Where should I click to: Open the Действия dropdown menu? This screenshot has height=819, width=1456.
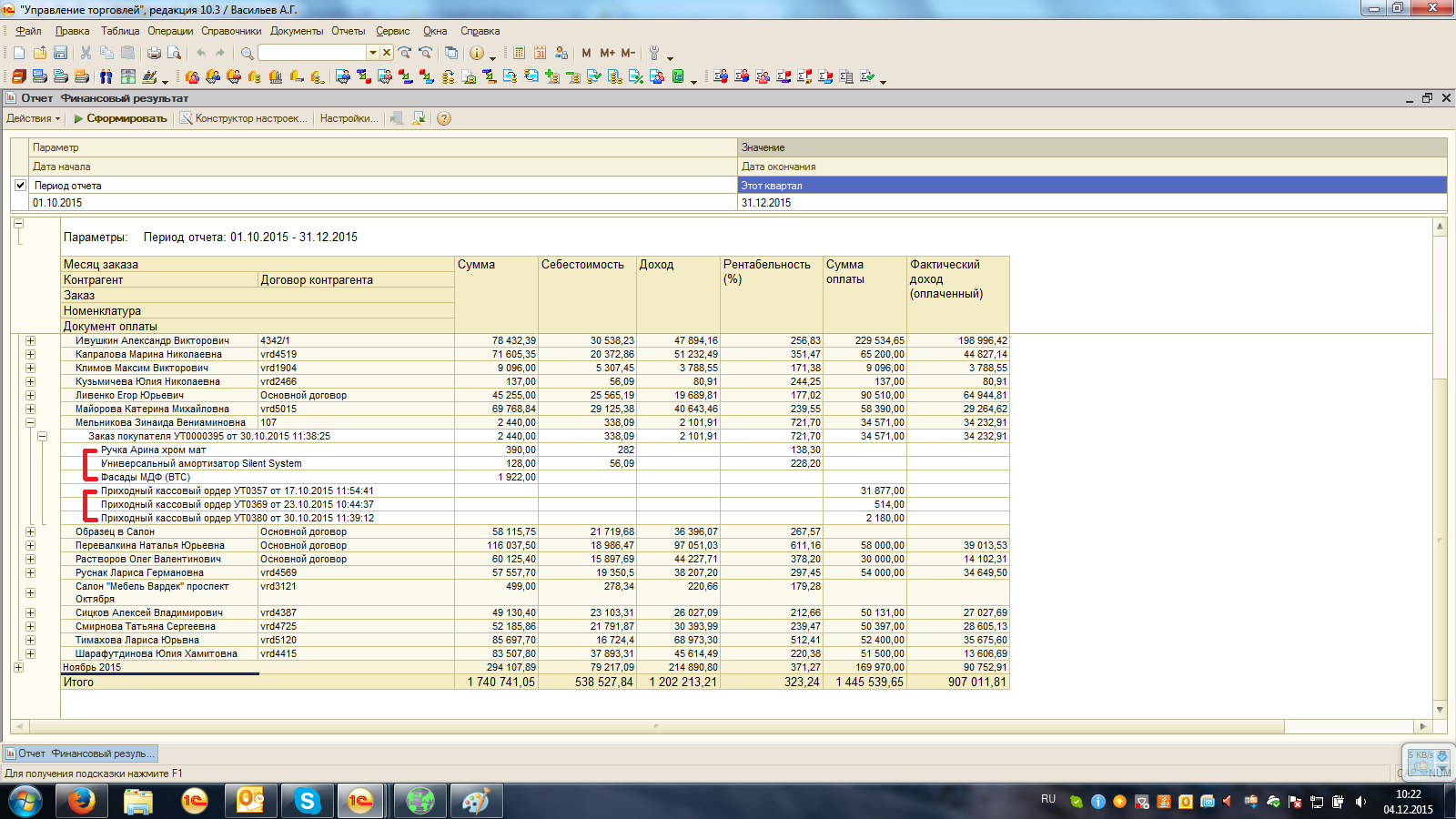point(34,118)
